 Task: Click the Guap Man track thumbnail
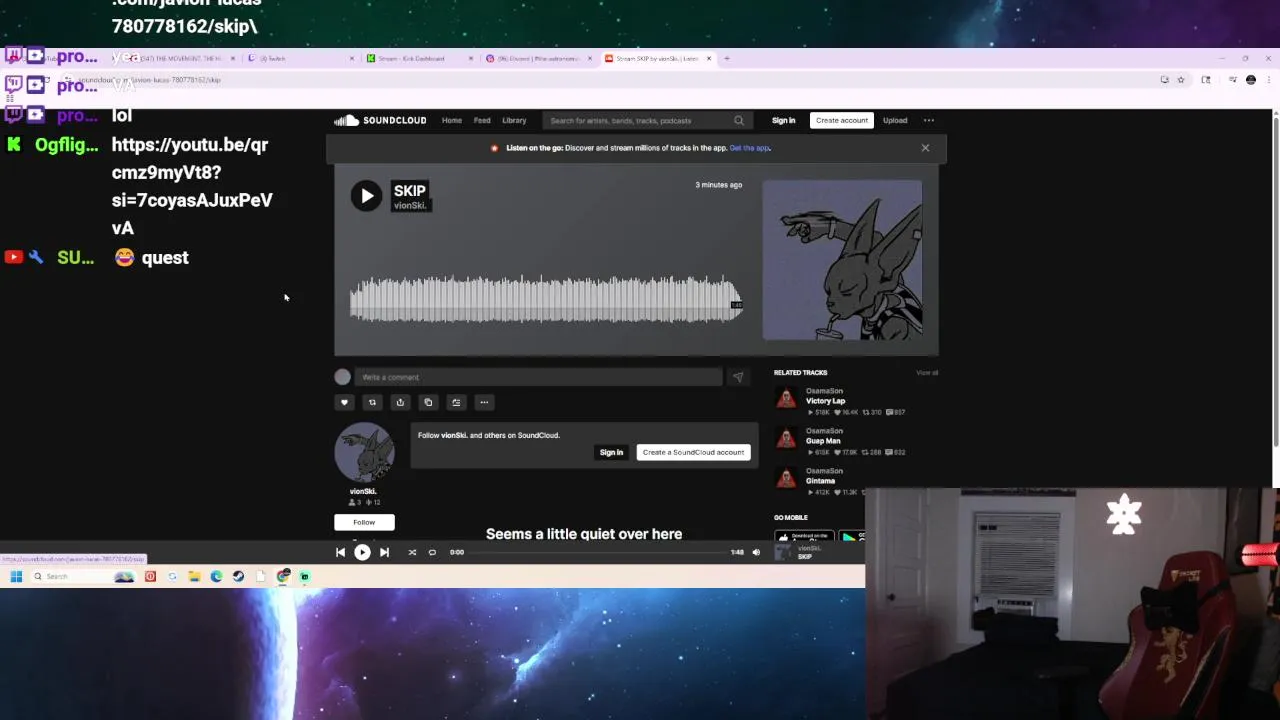787,440
